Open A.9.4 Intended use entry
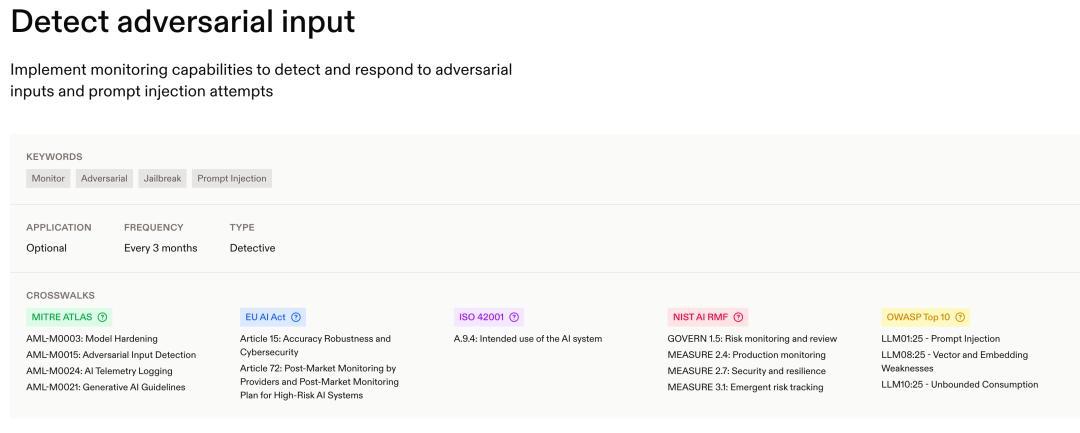 pos(528,339)
